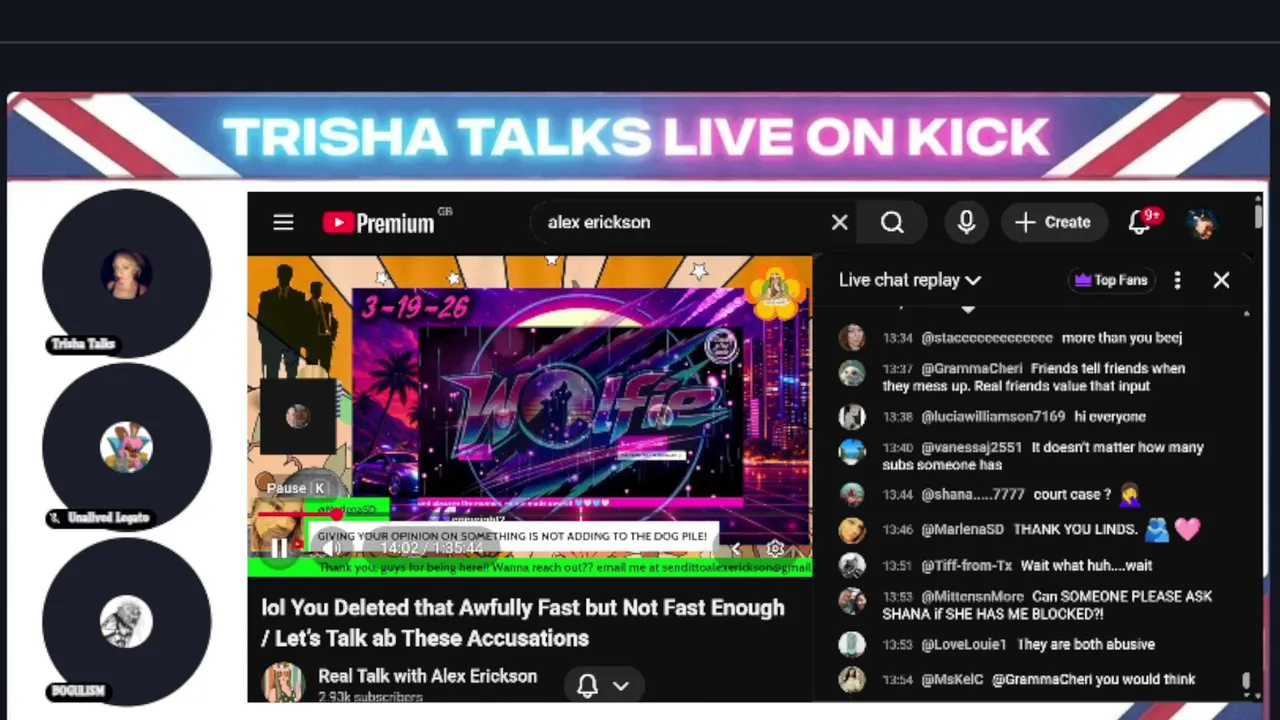Image resolution: width=1280 pixels, height=720 pixels.
Task: Toggle the channel notification bell
Action: 587,685
